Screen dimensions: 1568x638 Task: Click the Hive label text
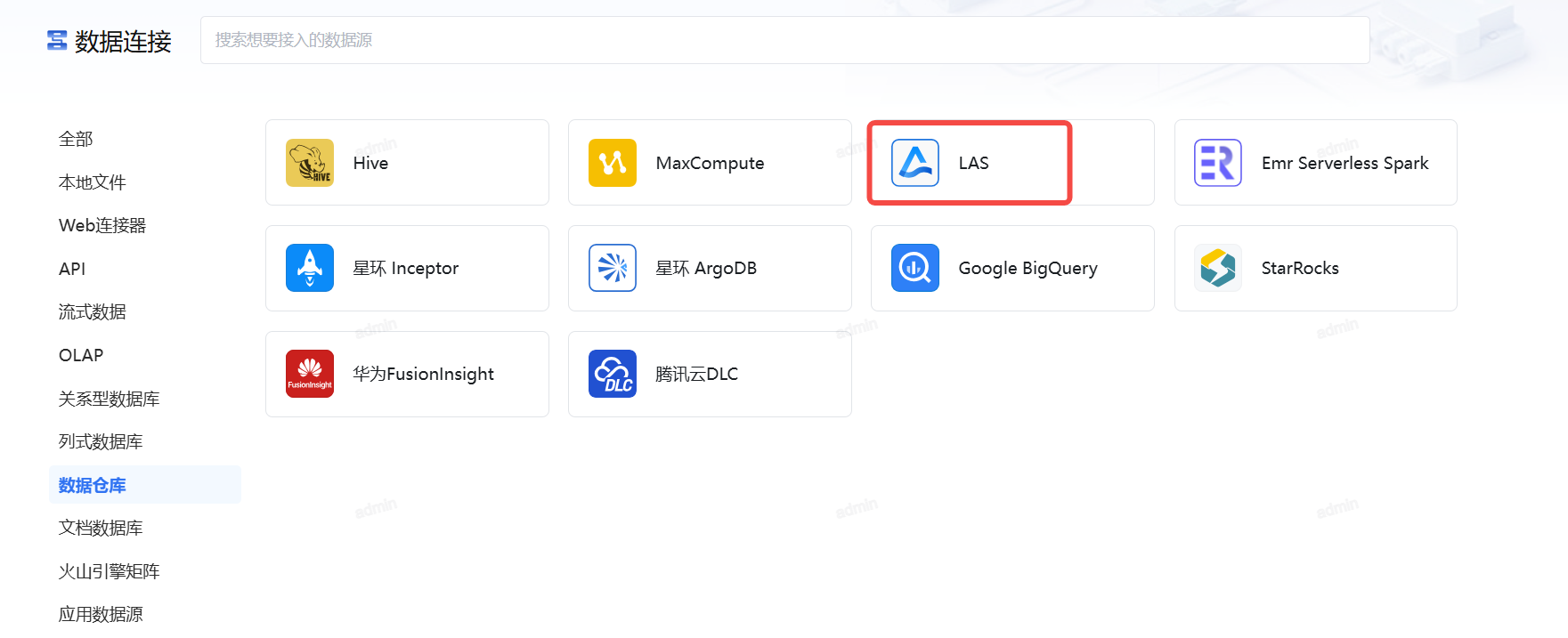tap(370, 163)
